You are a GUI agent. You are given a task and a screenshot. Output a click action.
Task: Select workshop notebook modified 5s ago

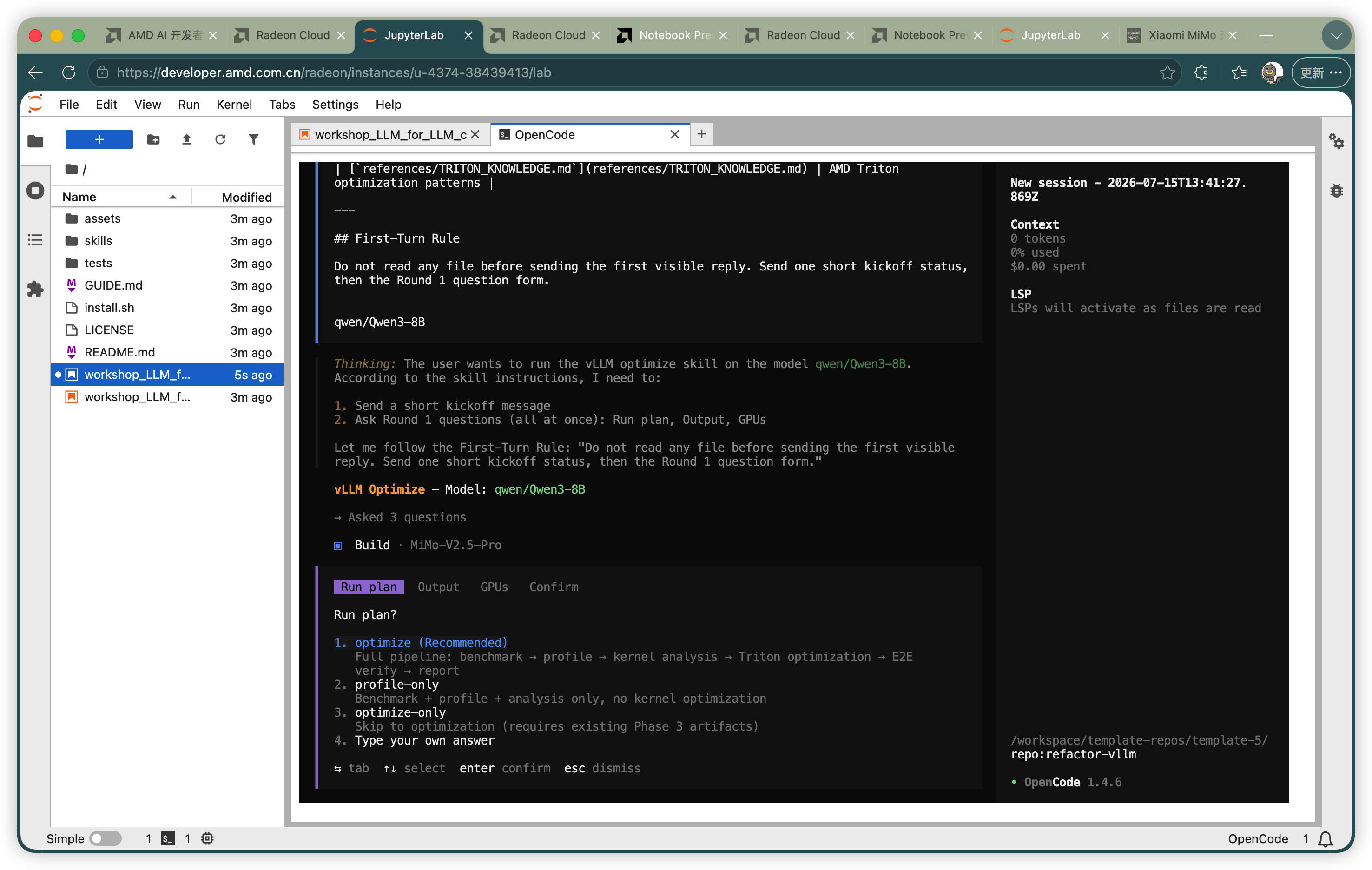coord(167,374)
